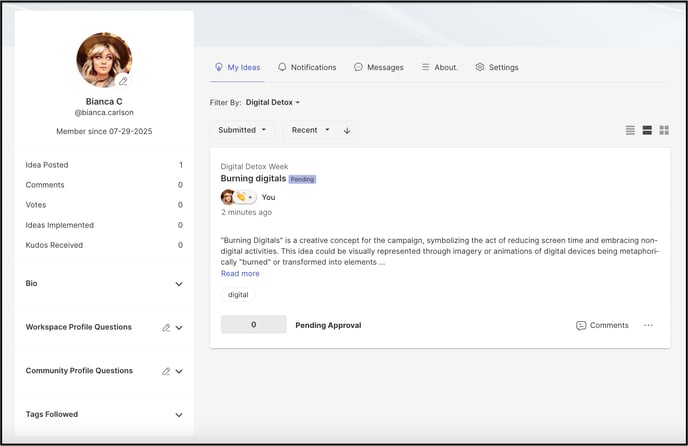Open the Digital Detox Week campaign link
This screenshot has height=446, width=688.
pyautogui.click(x=254, y=166)
